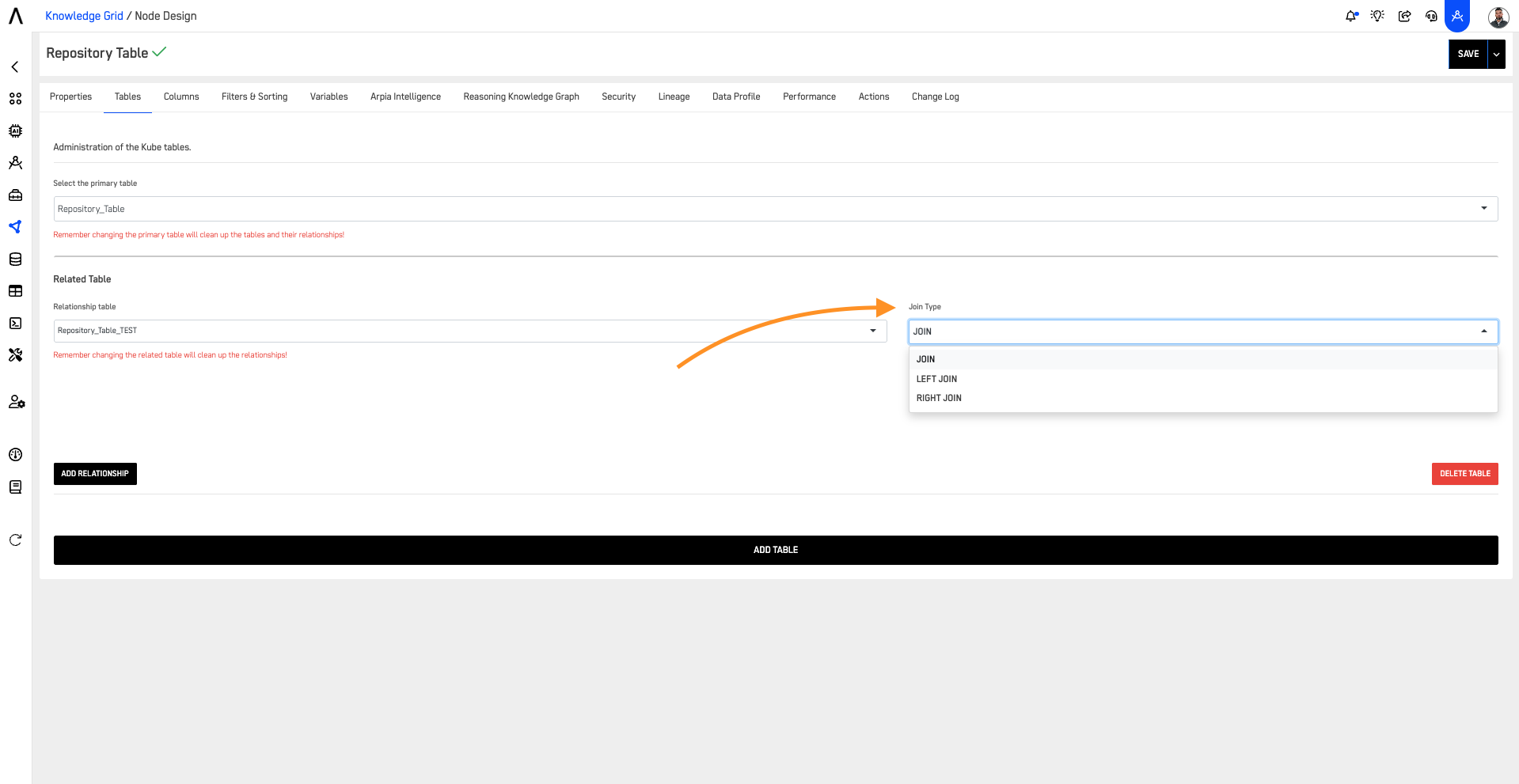Click the lightbulb ideas icon
The image size is (1519, 784).
point(1377,16)
